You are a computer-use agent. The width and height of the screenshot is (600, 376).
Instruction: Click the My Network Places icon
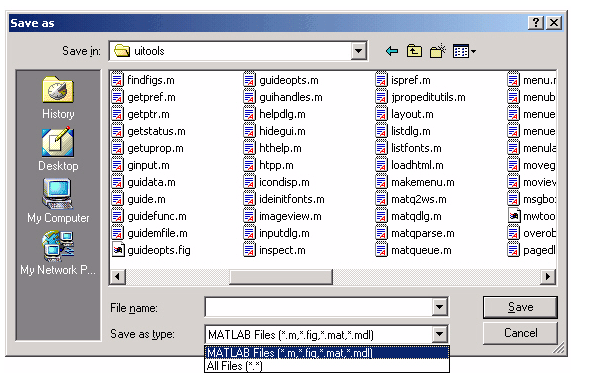(x=58, y=246)
